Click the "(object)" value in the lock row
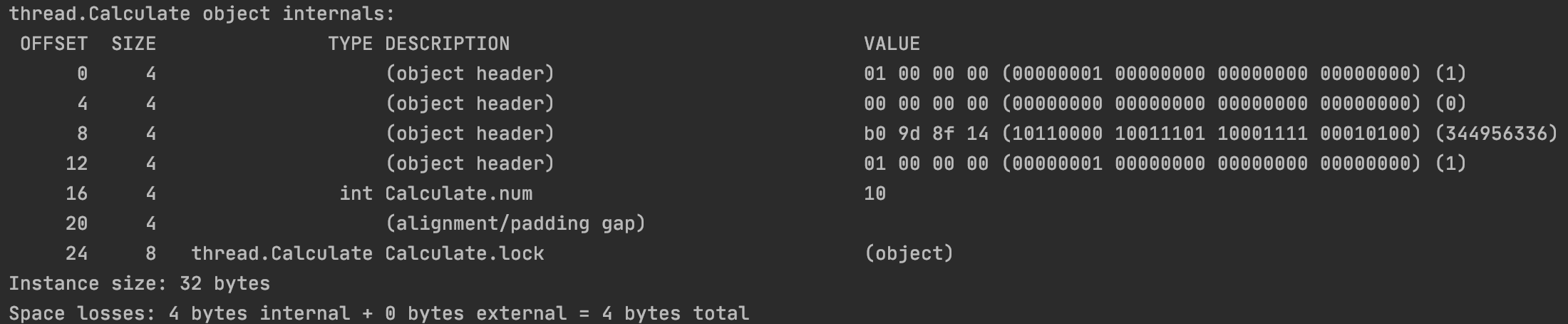This screenshot has width=1568, height=324. tap(909, 253)
